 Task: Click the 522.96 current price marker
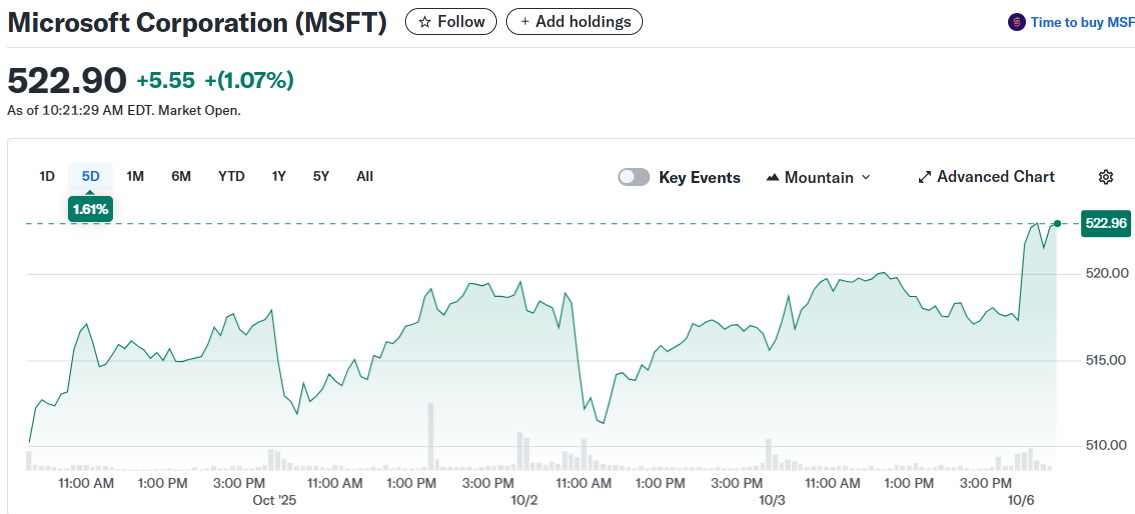coord(1105,223)
